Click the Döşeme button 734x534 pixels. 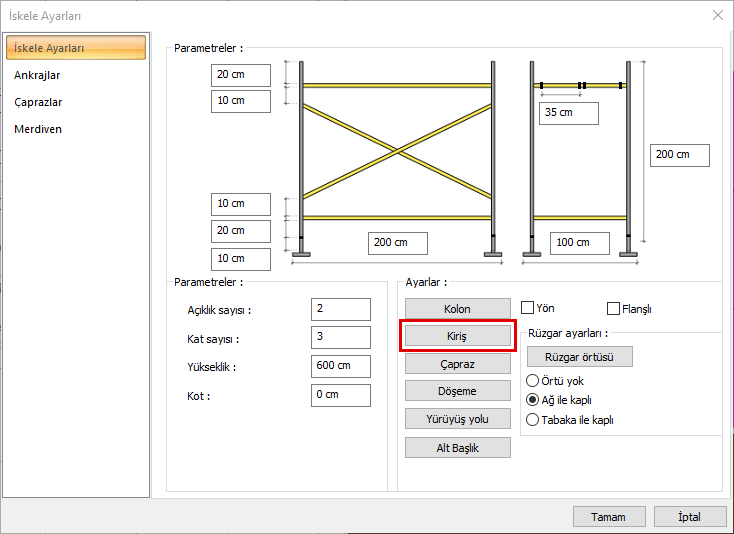[457, 391]
